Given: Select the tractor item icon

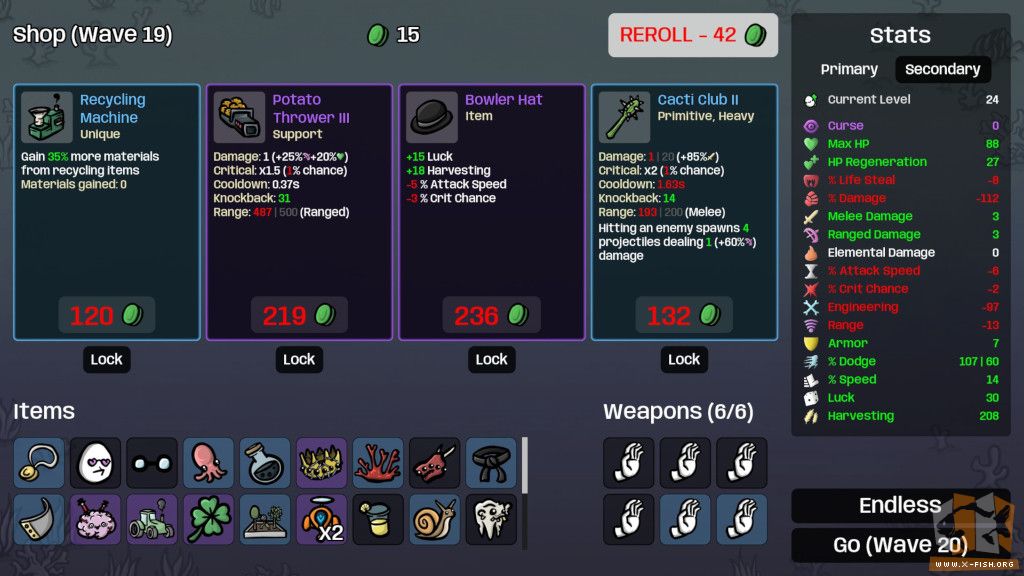Looking at the screenshot, I should [152, 520].
